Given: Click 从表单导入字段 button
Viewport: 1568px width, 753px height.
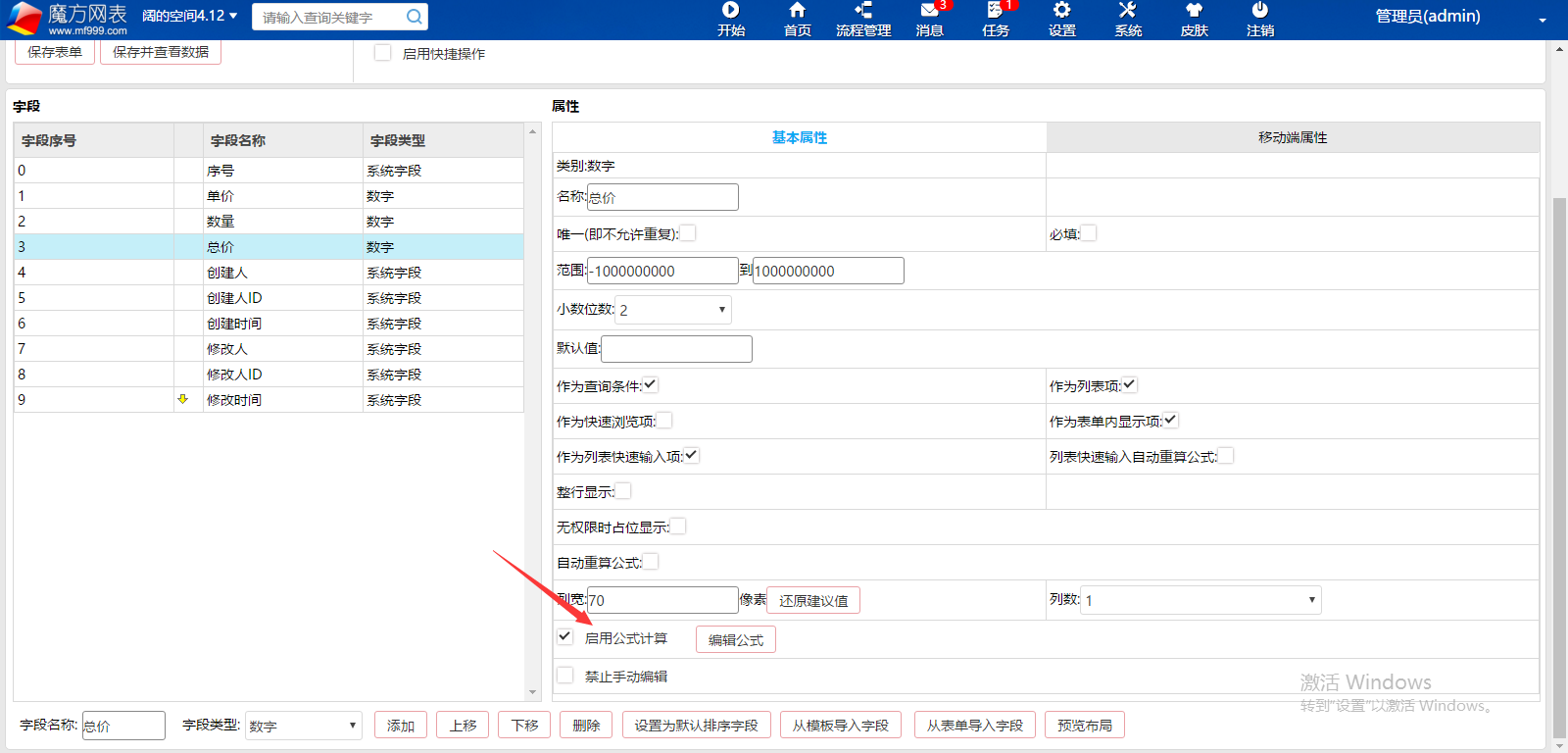Looking at the screenshot, I should 975,726.
